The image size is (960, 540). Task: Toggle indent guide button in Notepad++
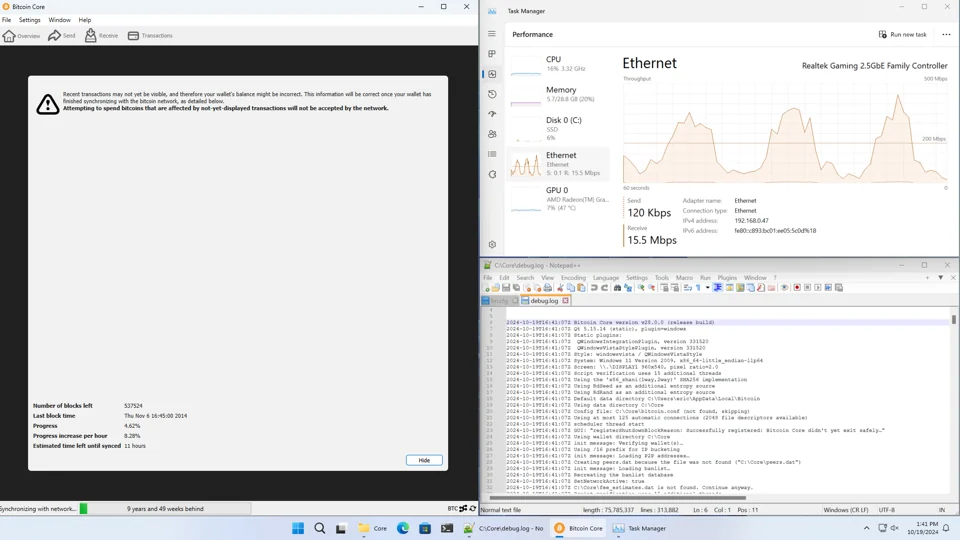(718, 288)
